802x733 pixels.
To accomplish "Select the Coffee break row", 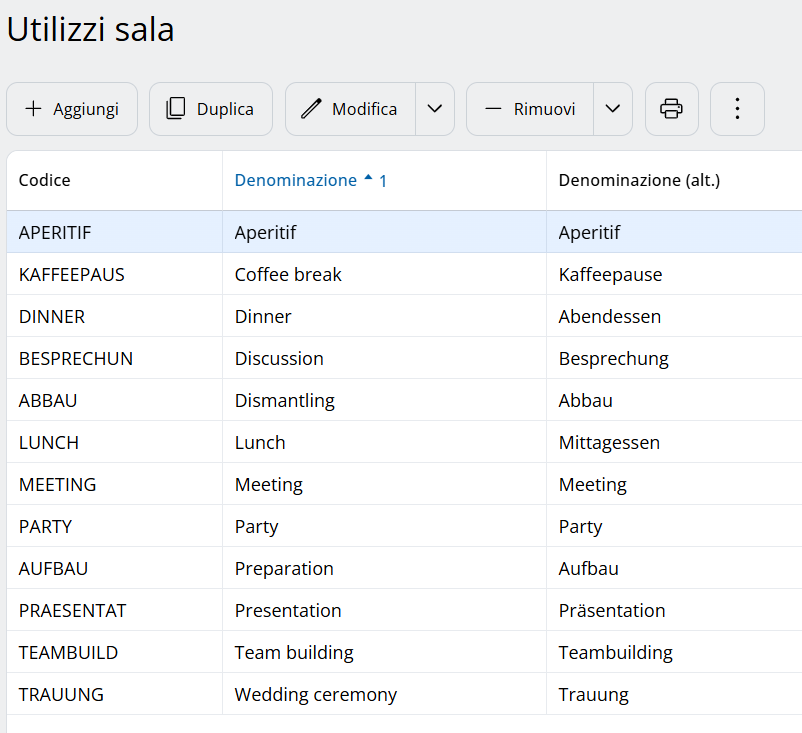I will click(288, 274).
